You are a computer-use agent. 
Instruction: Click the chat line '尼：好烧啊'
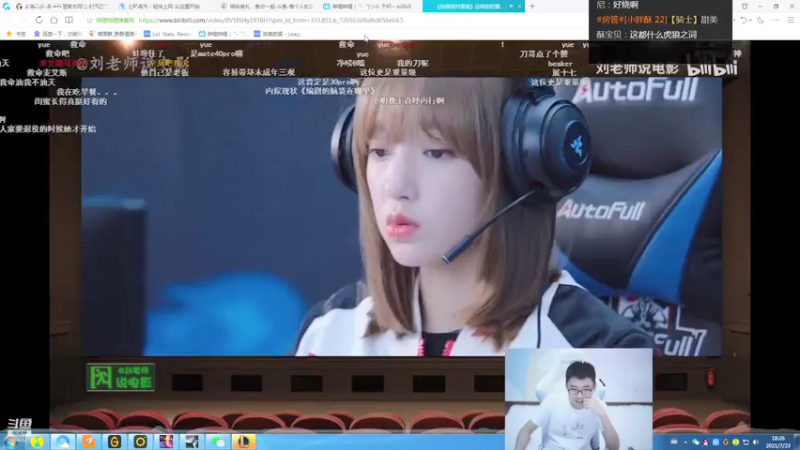tap(617, 5)
